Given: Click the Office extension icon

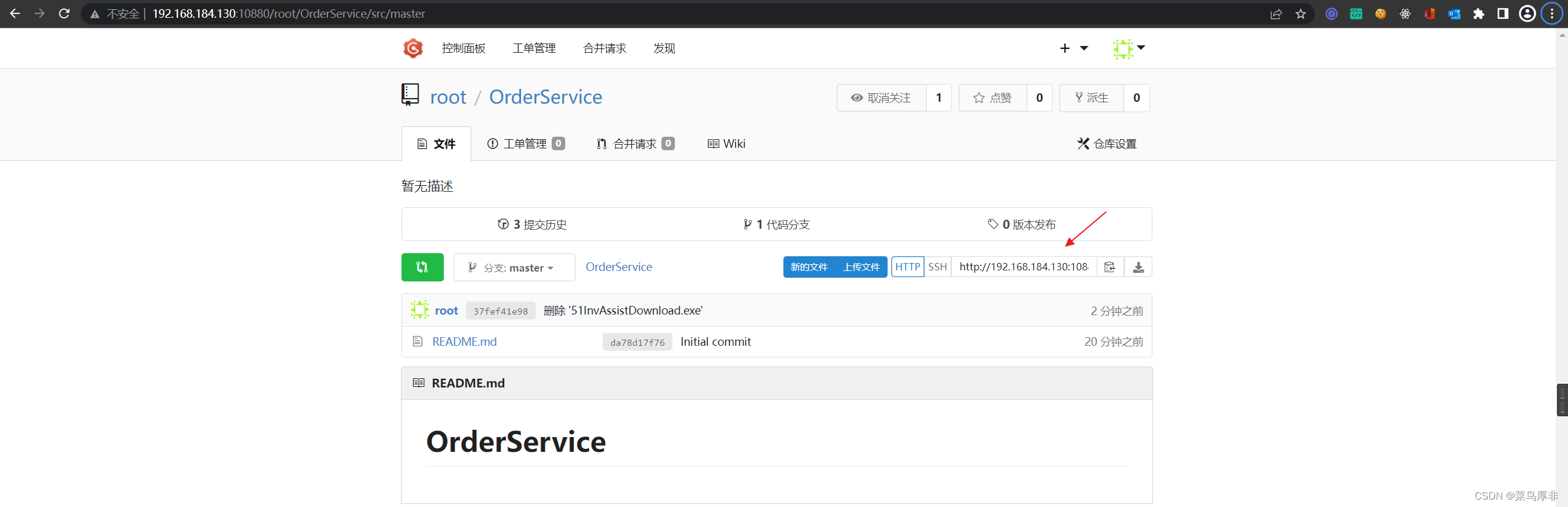Looking at the screenshot, I should [1429, 13].
